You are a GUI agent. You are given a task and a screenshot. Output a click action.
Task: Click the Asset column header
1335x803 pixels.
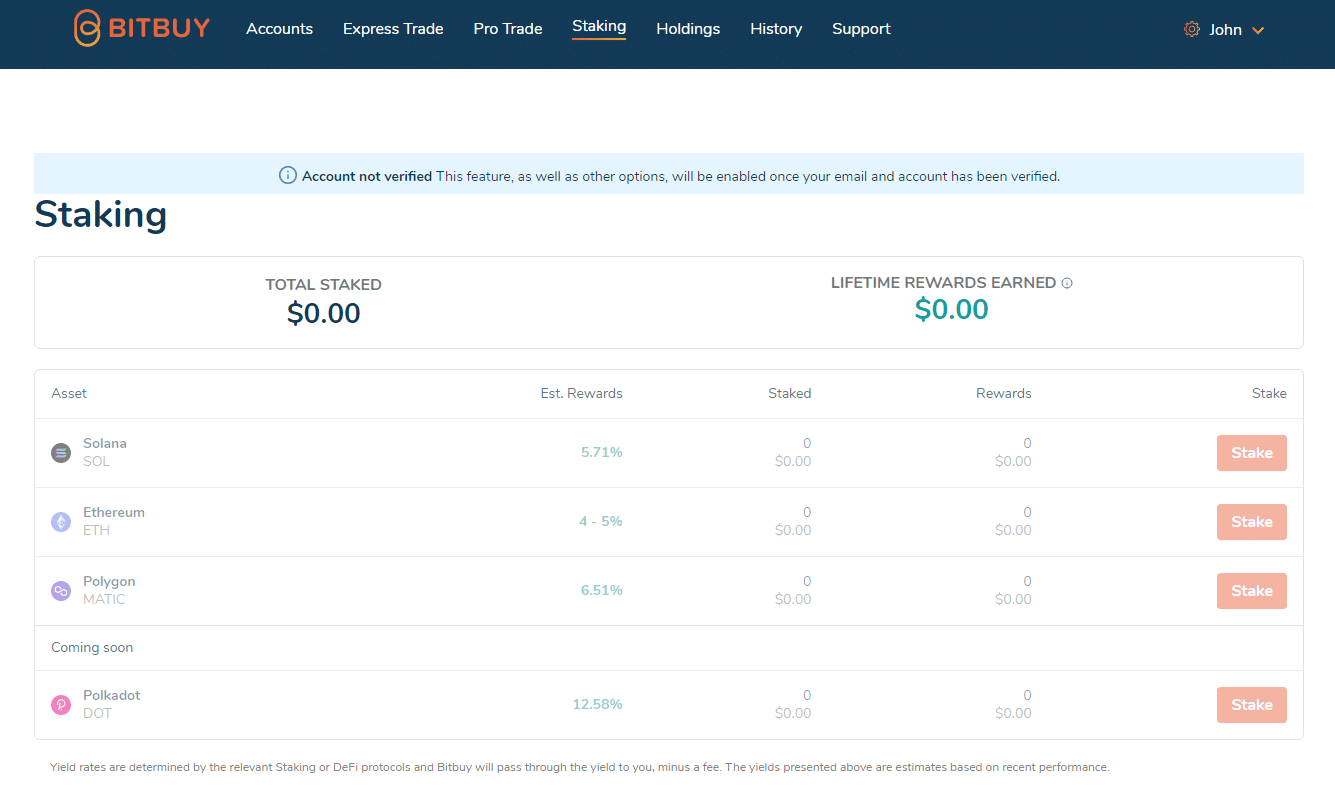point(69,394)
